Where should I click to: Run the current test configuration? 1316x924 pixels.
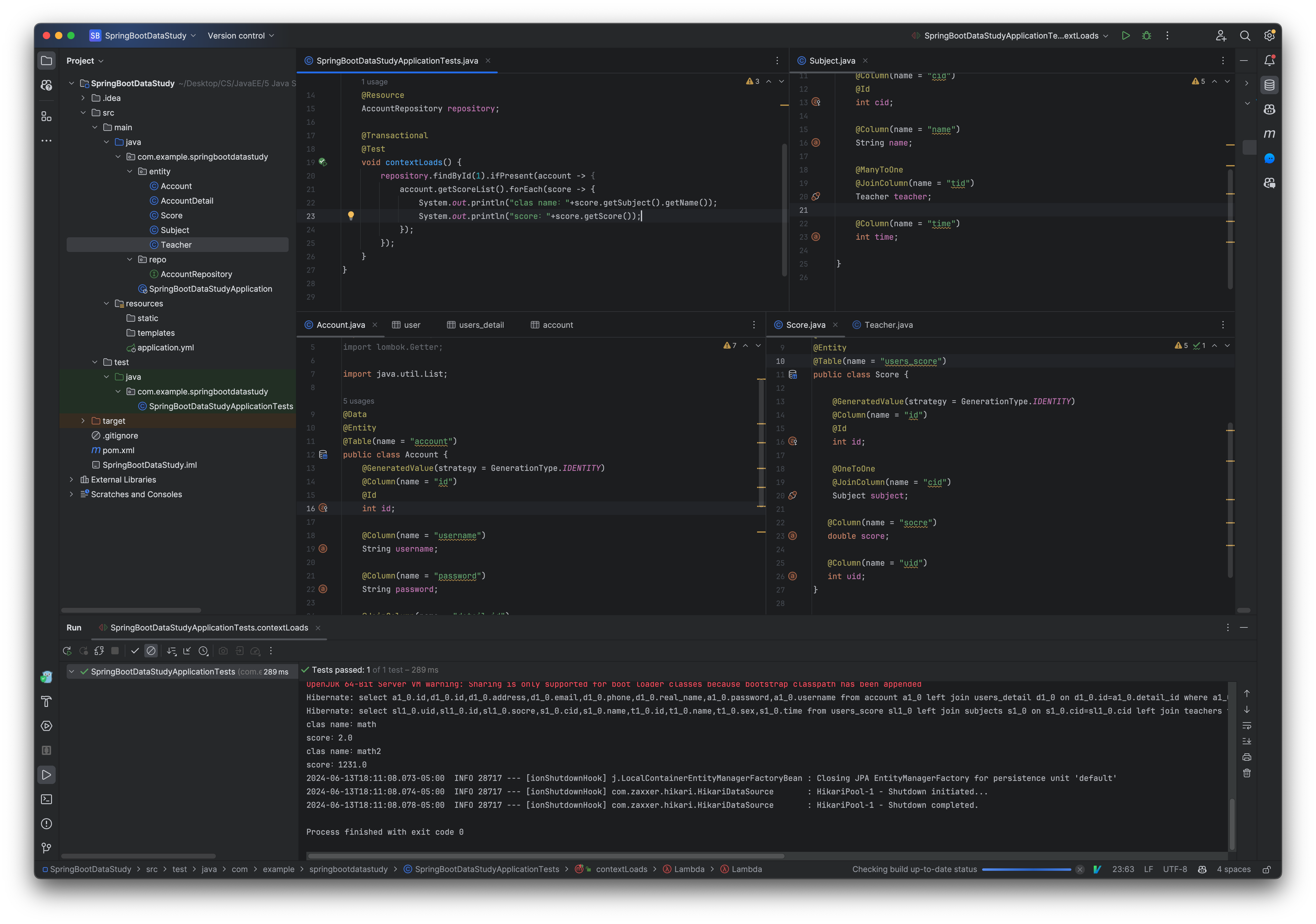[x=1126, y=35]
